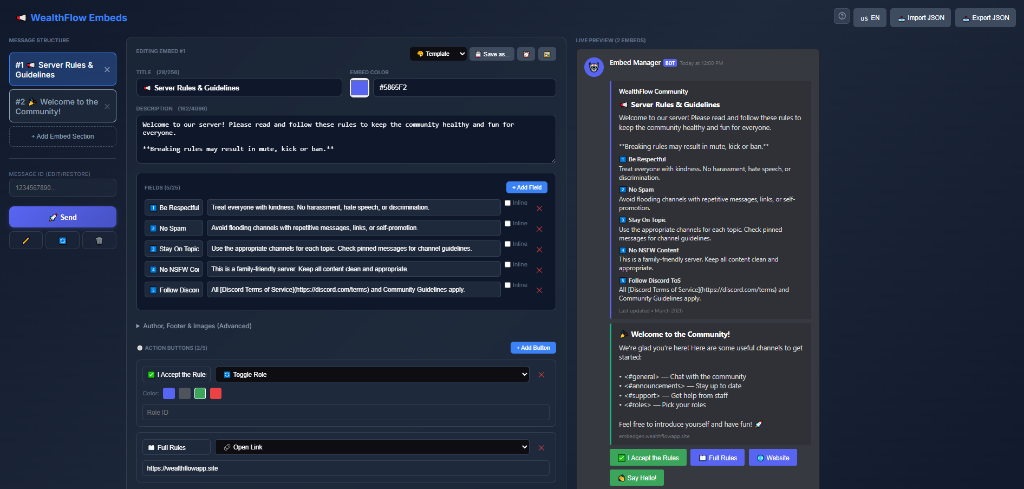Click the preview Full Rules button
Image resolution: width=1024 pixels, height=489 pixels.
click(x=718, y=458)
